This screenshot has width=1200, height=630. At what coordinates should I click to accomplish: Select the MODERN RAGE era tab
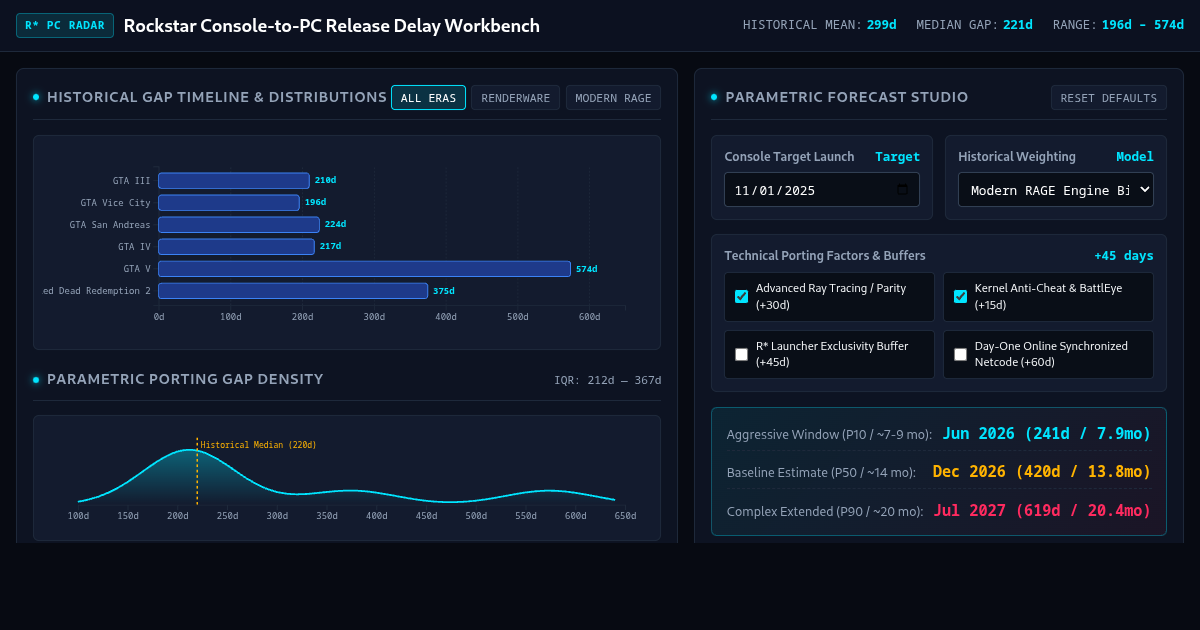[613, 97]
